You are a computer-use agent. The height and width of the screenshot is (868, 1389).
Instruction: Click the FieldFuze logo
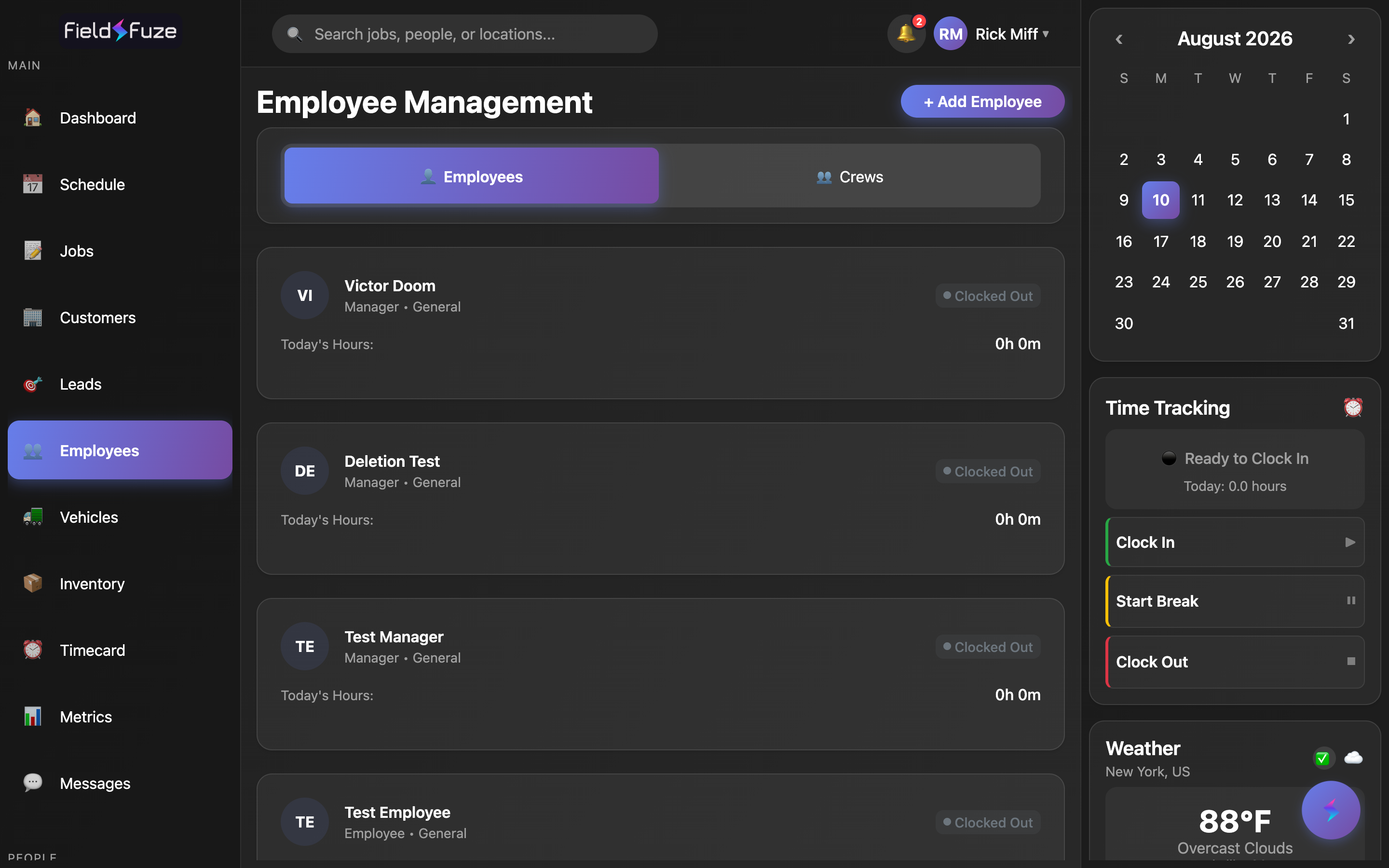120,30
